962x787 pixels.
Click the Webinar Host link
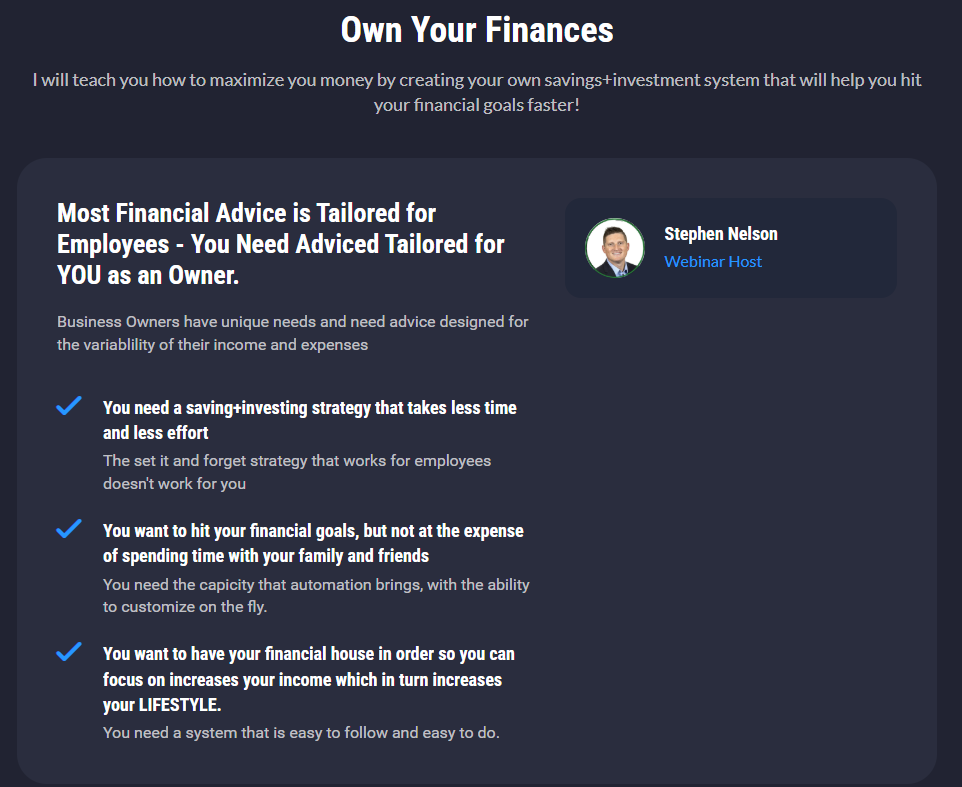pyautogui.click(x=713, y=262)
